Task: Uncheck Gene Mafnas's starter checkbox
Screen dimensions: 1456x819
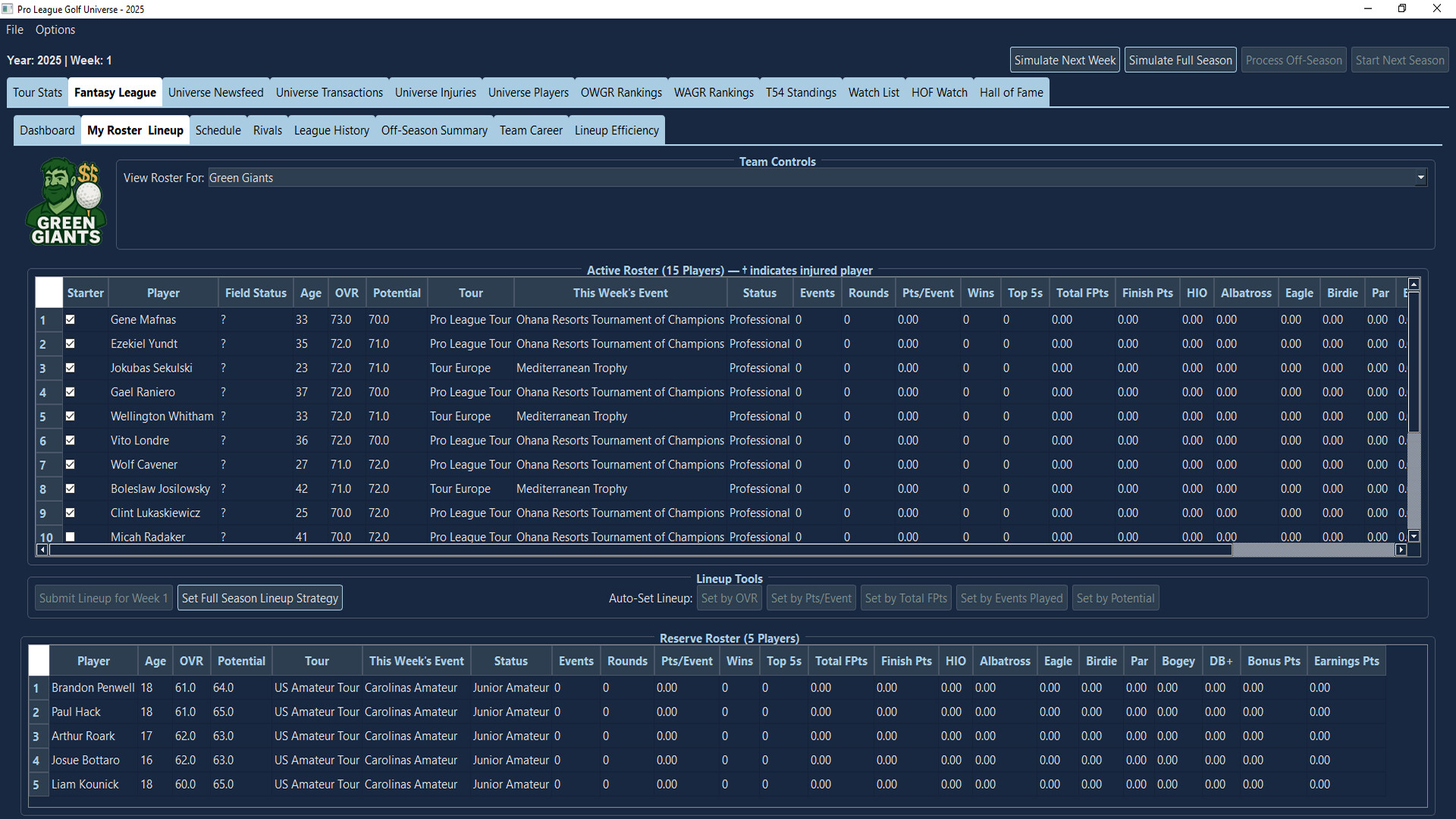Action: (71, 319)
